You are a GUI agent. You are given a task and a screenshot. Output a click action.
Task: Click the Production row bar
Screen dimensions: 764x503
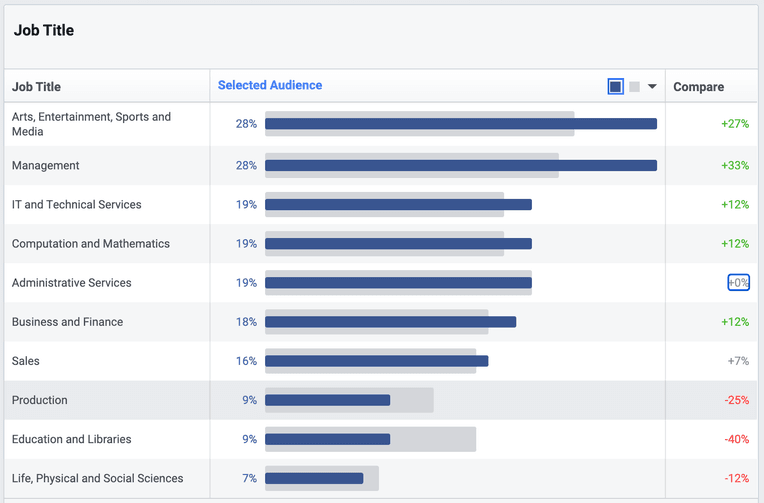(x=327, y=400)
